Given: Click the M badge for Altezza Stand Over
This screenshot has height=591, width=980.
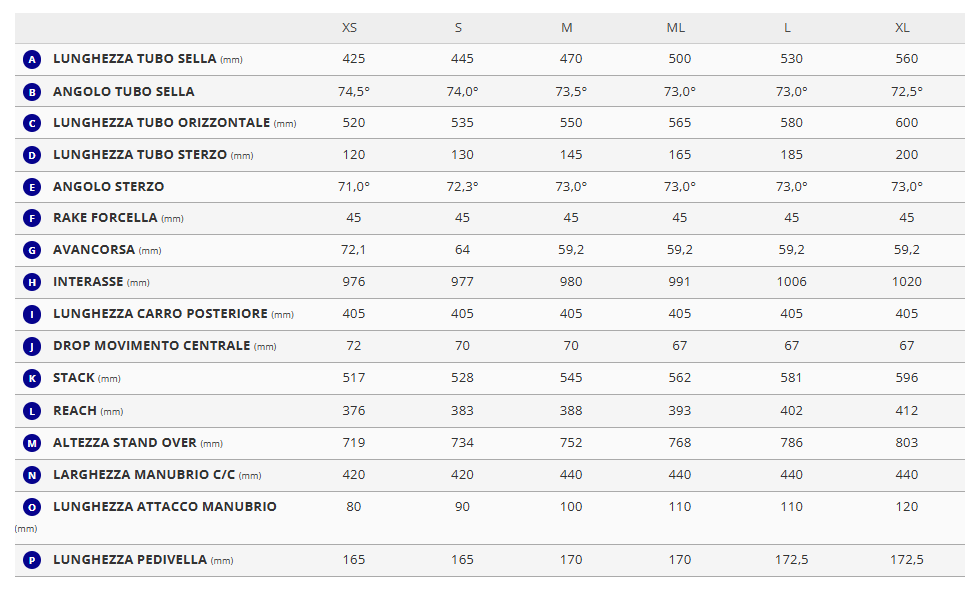Looking at the screenshot, I should point(32,443).
